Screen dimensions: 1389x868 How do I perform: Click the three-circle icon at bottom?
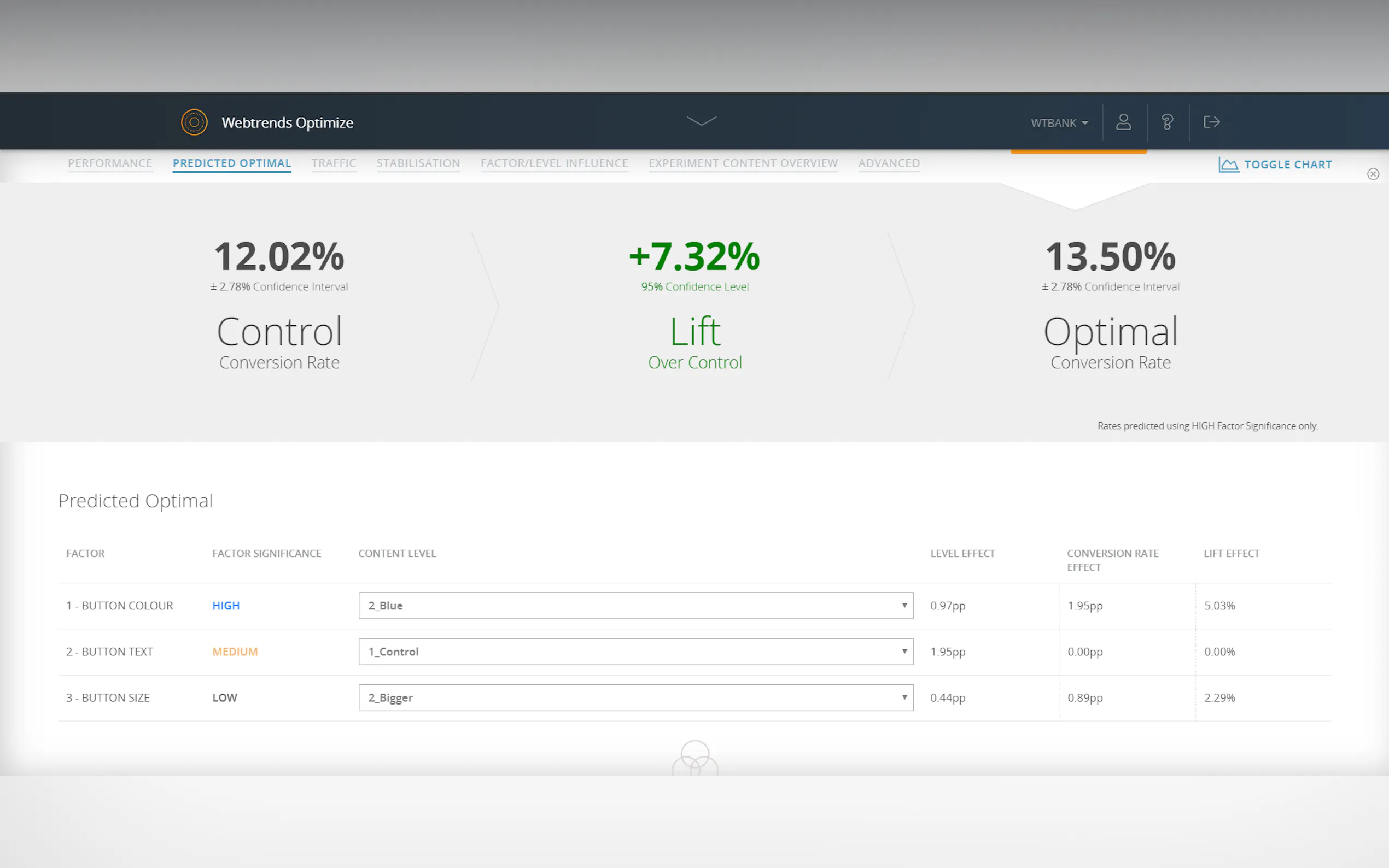[x=695, y=758]
